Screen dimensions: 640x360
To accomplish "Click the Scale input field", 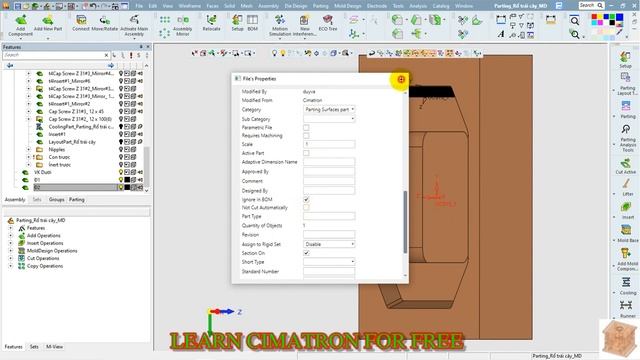I will (329, 144).
